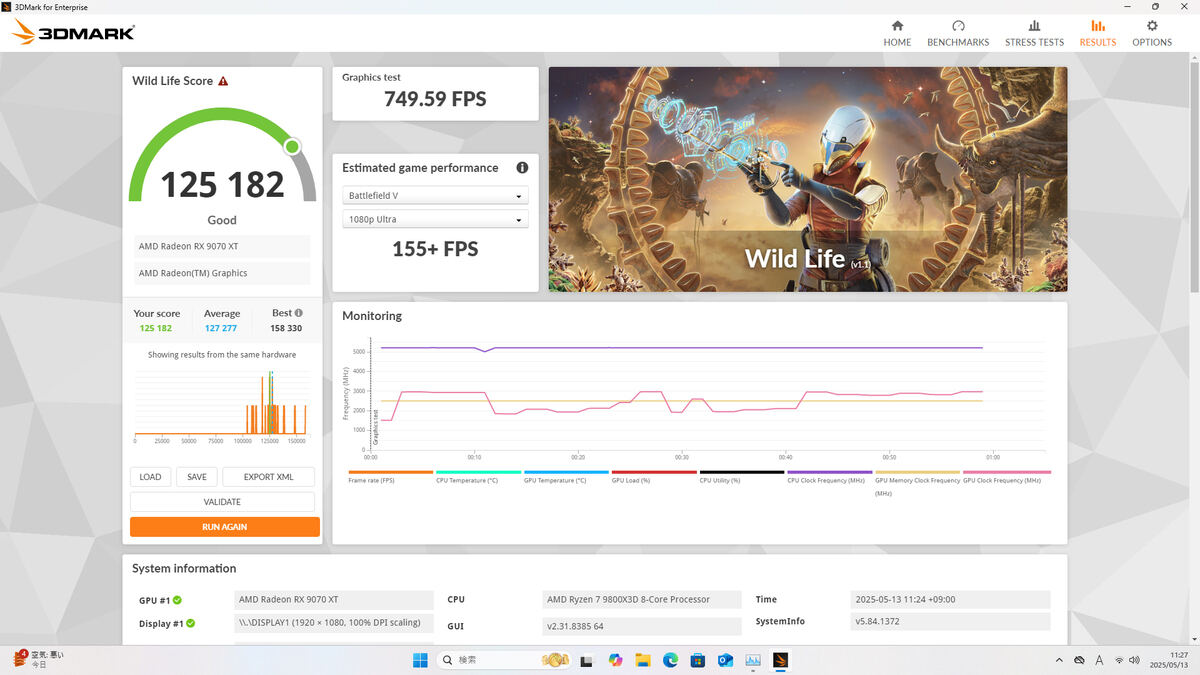
Task: Click the AMD Radeon RX 9070 XT score label
Action: pyautogui.click(x=222, y=246)
